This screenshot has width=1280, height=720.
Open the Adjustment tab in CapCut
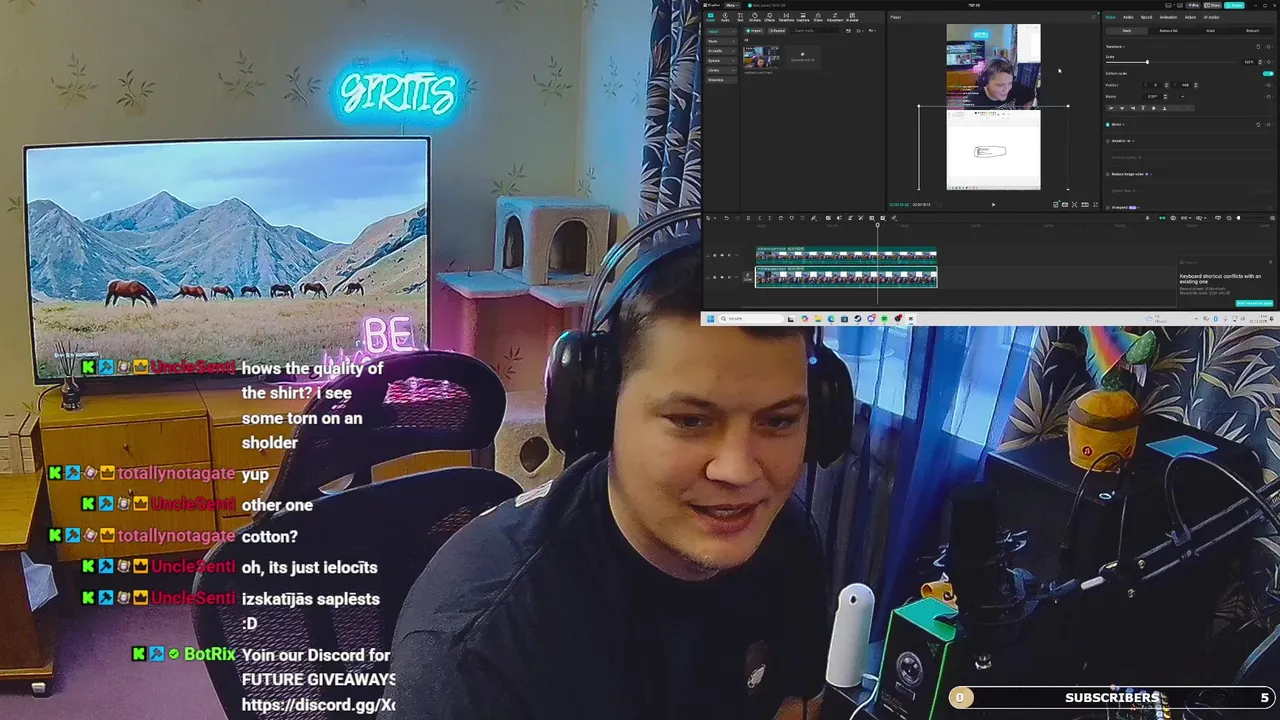835,17
